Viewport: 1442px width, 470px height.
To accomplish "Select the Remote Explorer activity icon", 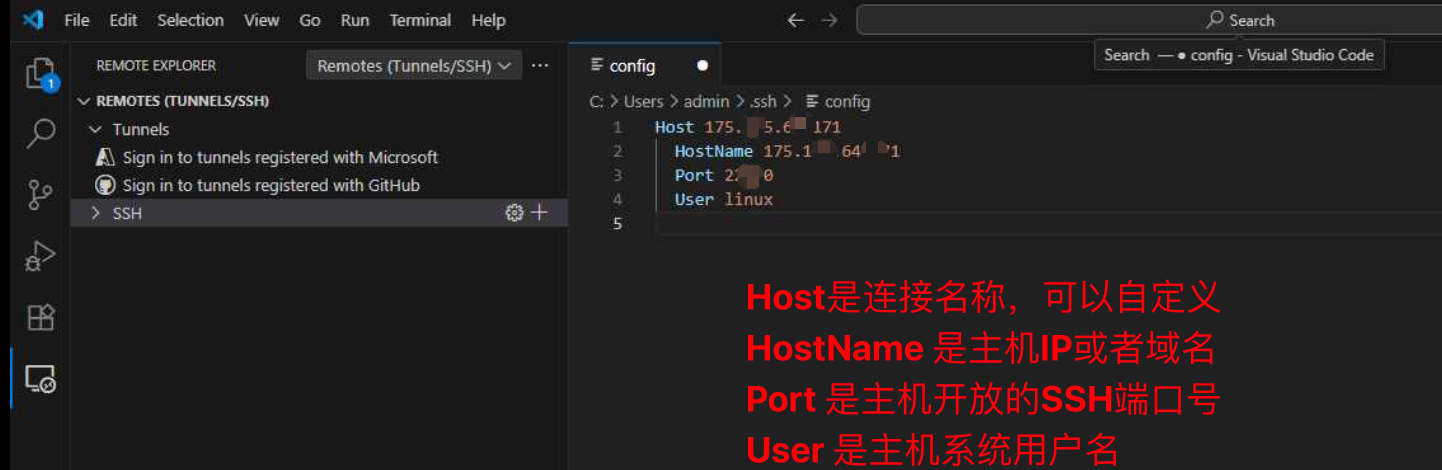I will click(x=40, y=379).
